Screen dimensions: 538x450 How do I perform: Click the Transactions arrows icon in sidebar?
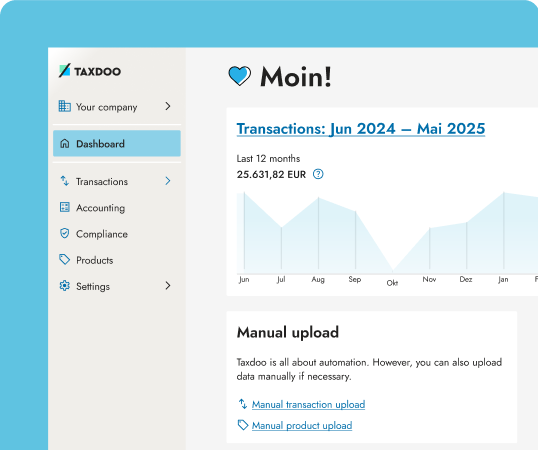[x=65, y=181]
